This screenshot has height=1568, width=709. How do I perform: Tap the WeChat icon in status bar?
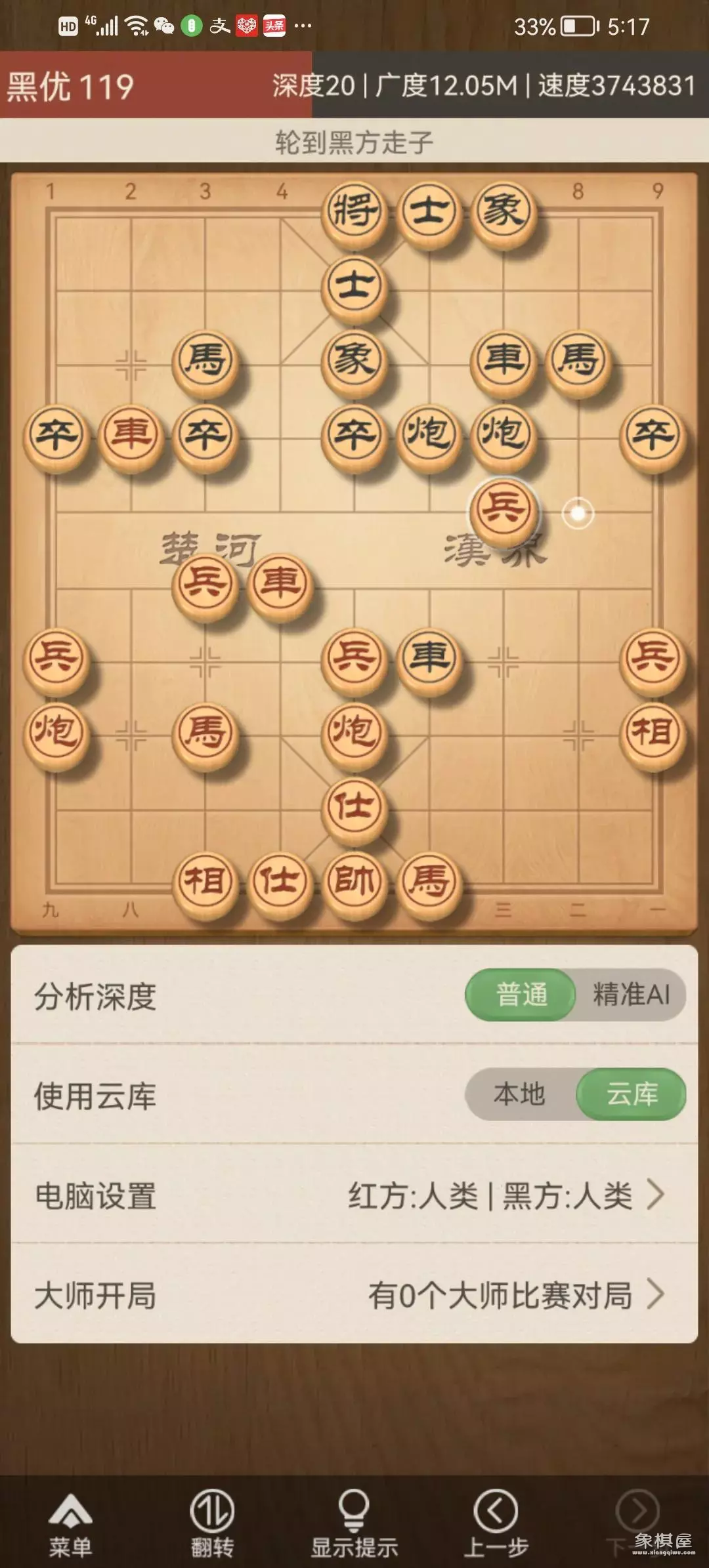pyautogui.click(x=163, y=26)
